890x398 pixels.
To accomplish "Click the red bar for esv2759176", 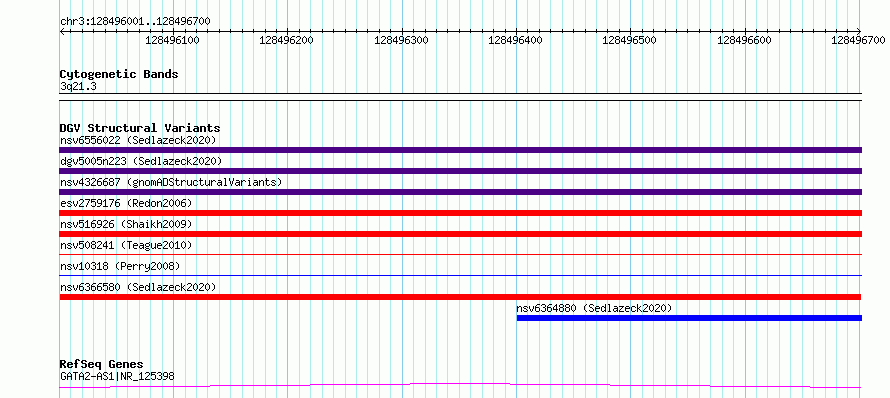I will (460, 213).
